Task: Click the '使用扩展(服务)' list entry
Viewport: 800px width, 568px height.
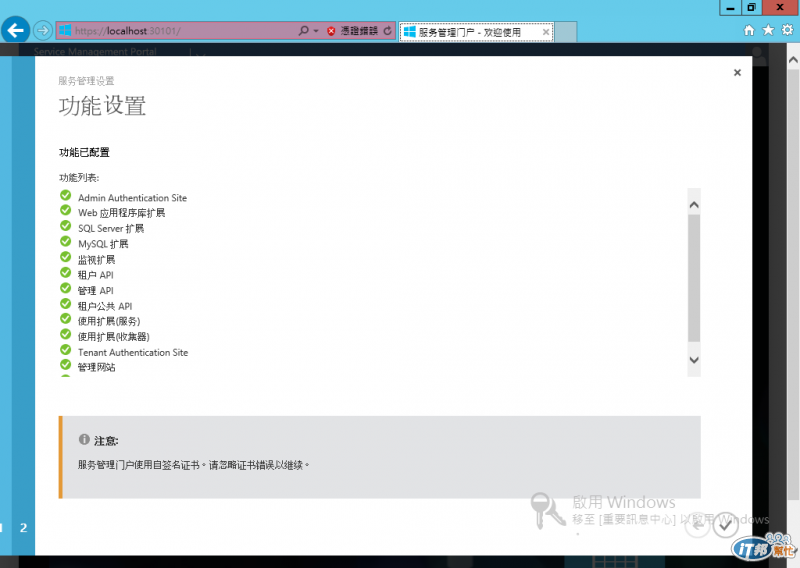Action: click(x=109, y=322)
